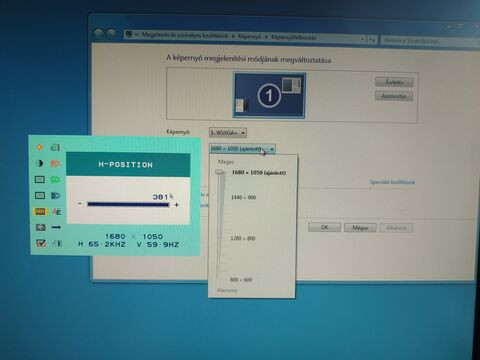Click the Képernyő breadcrumb in address bar

(249, 36)
